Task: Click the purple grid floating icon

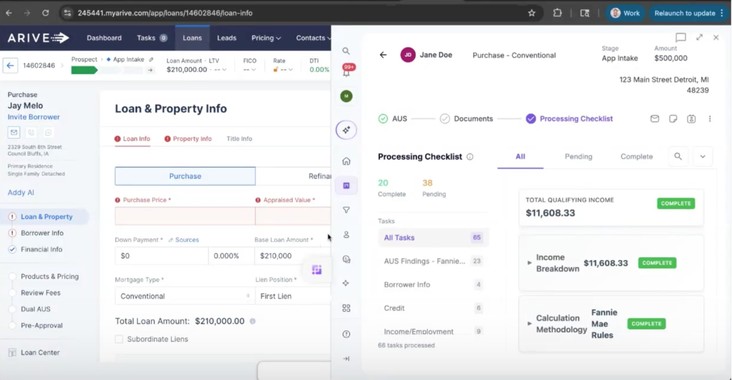Action: click(317, 269)
